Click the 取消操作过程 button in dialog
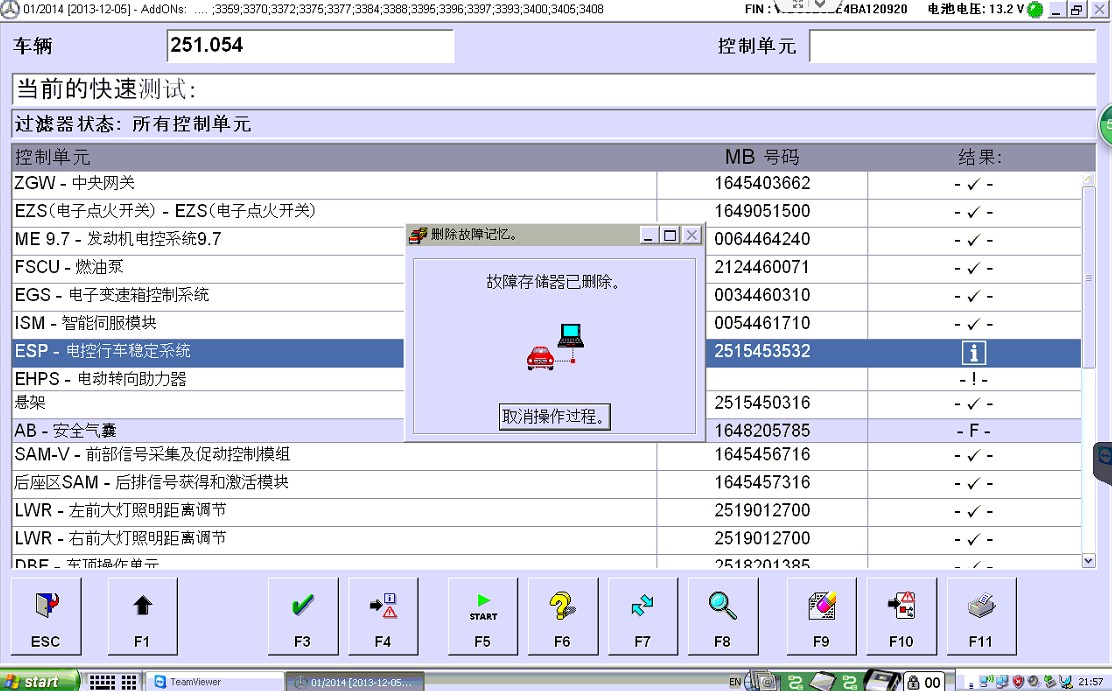Viewport: 1112px width, 691px height. click(555, 417)
